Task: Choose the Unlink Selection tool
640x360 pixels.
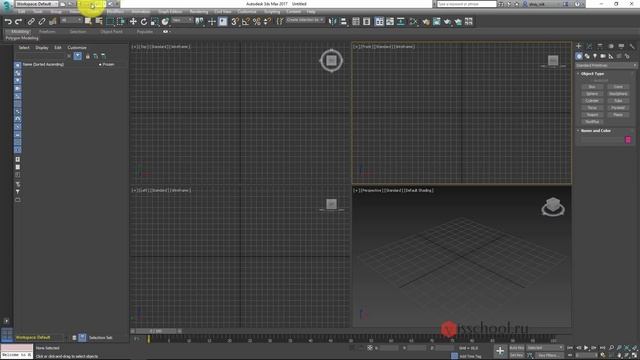Action: click(x=42, y=22)
